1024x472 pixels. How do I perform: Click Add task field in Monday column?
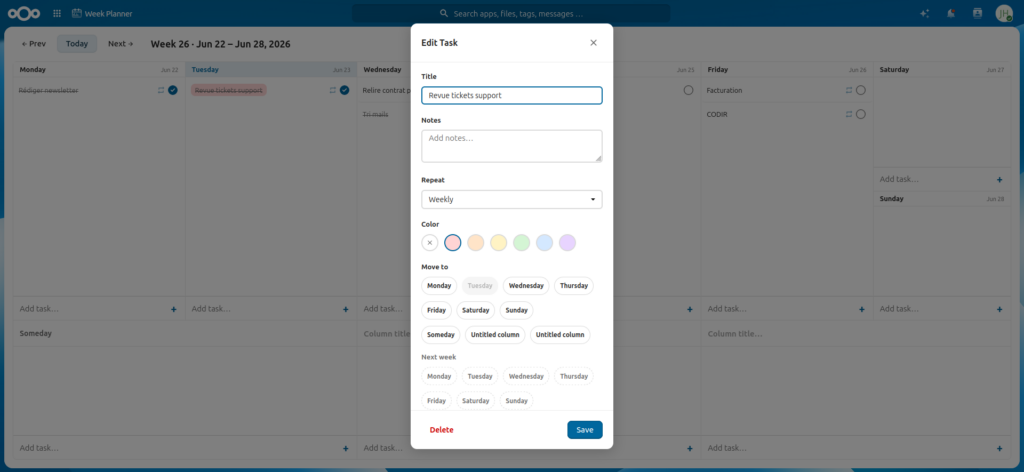[x=91, y=309]
